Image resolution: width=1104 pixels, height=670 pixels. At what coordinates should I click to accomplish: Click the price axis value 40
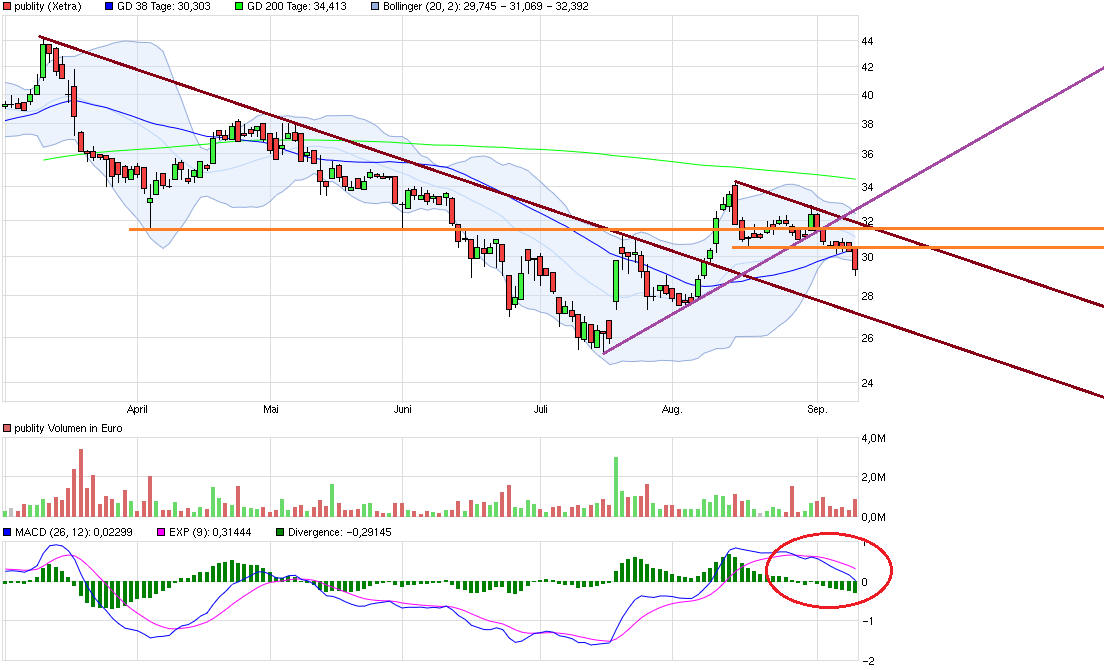[867, 96]
